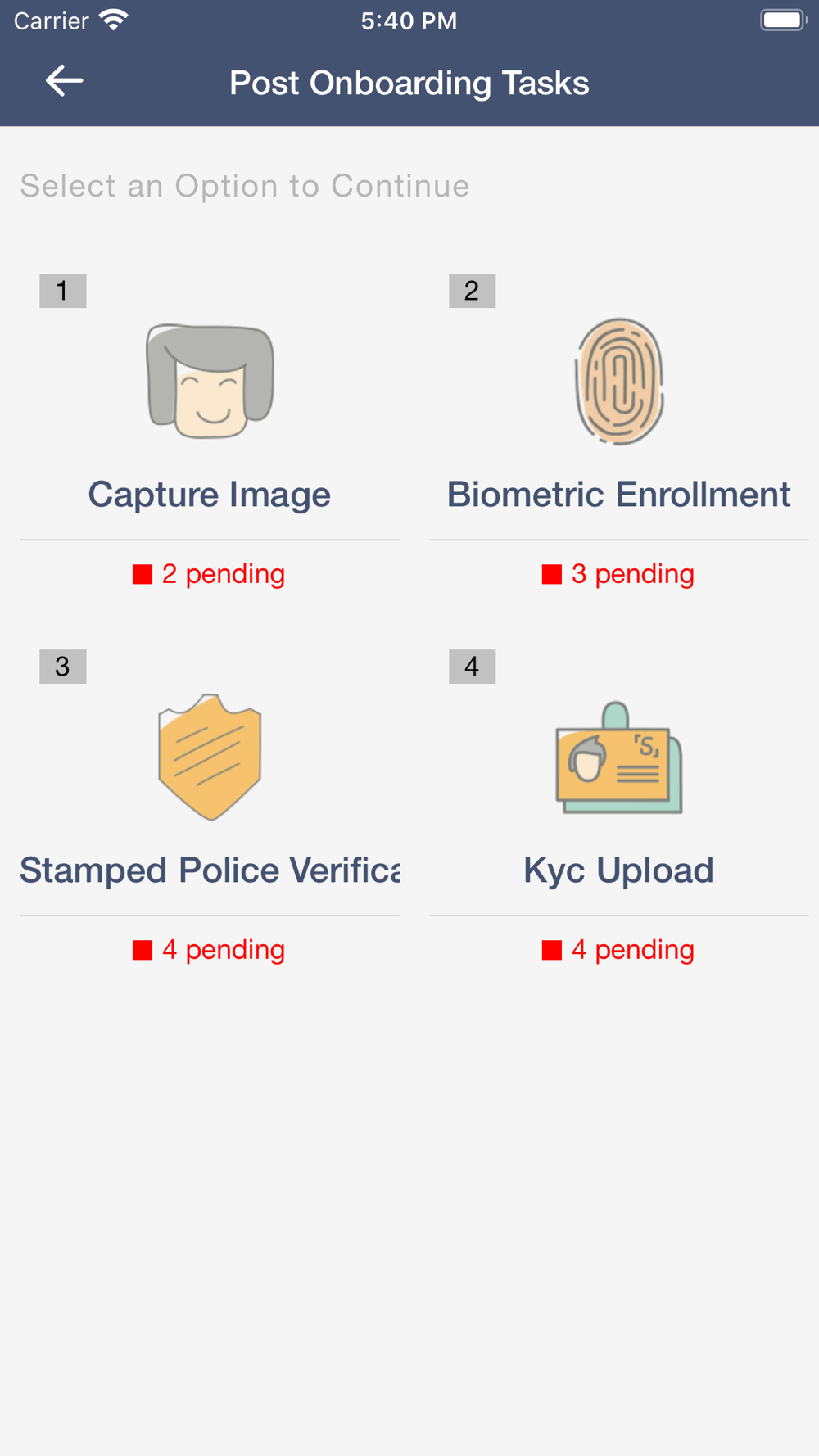Image resolution: width=819 pixels, height=1456 pixels.
Task: Tap the number 3 badge
Action: click(x=63, y=667)
